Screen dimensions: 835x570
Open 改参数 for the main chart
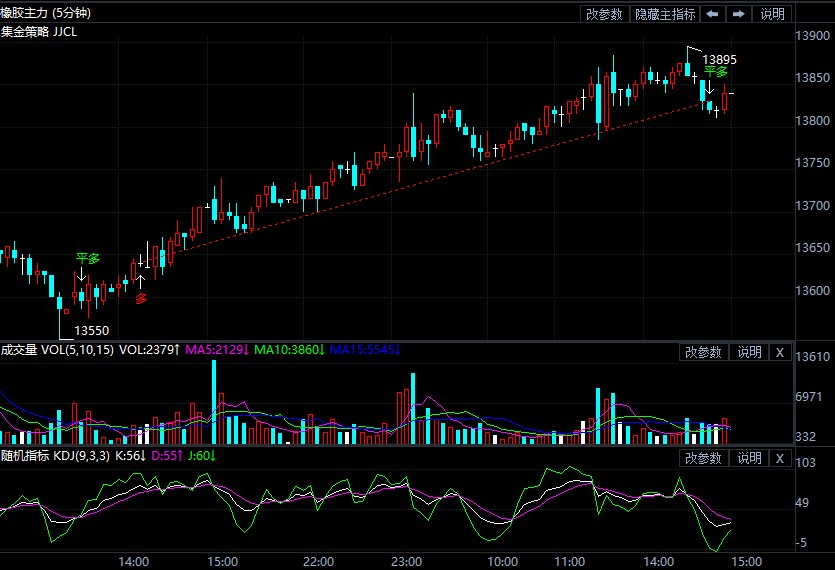[604, 14]
